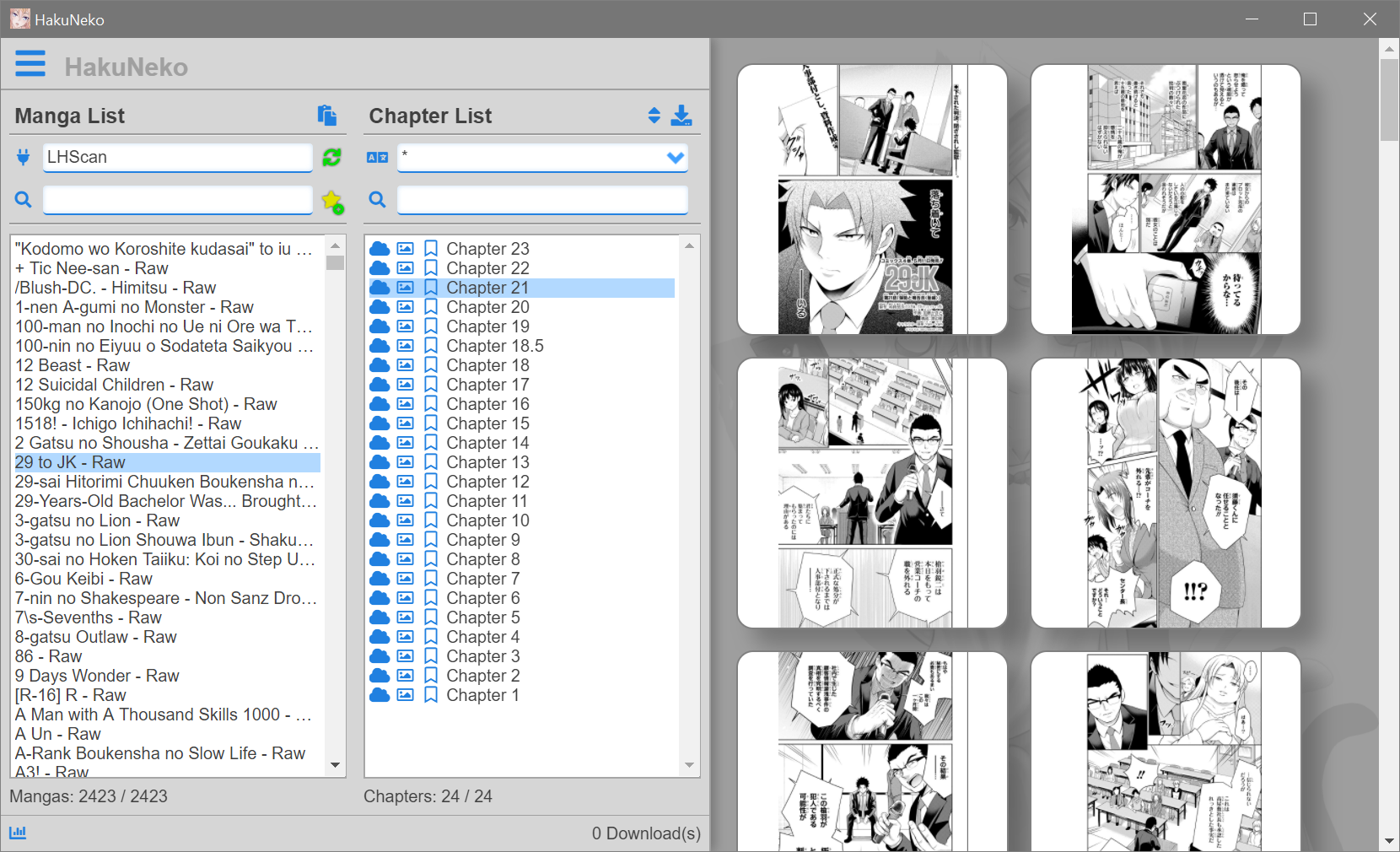Click the plug connector icon beside LHScan
Screen dimensions: 1400x852
23,157
